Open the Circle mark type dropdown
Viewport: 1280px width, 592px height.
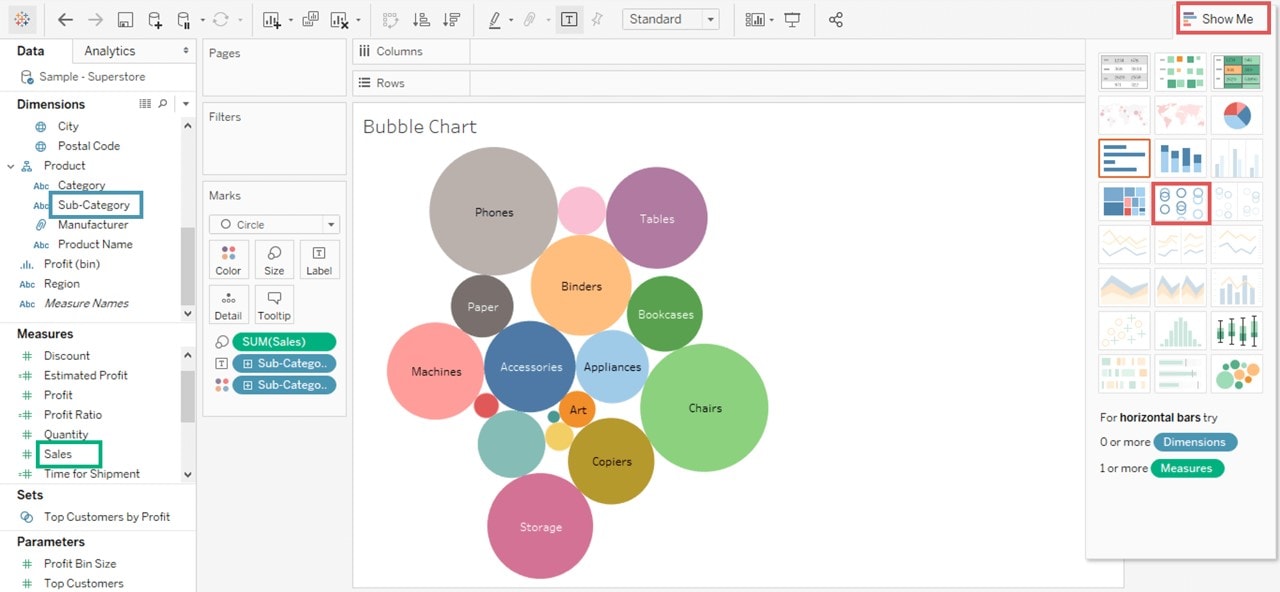(x=330, y=223)
